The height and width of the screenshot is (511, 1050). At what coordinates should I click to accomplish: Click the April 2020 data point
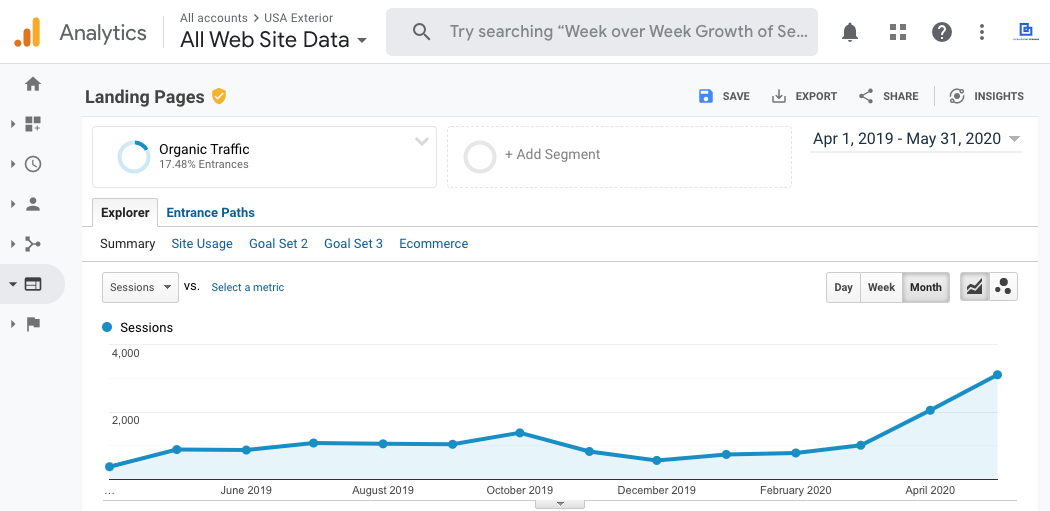(930, 410)
